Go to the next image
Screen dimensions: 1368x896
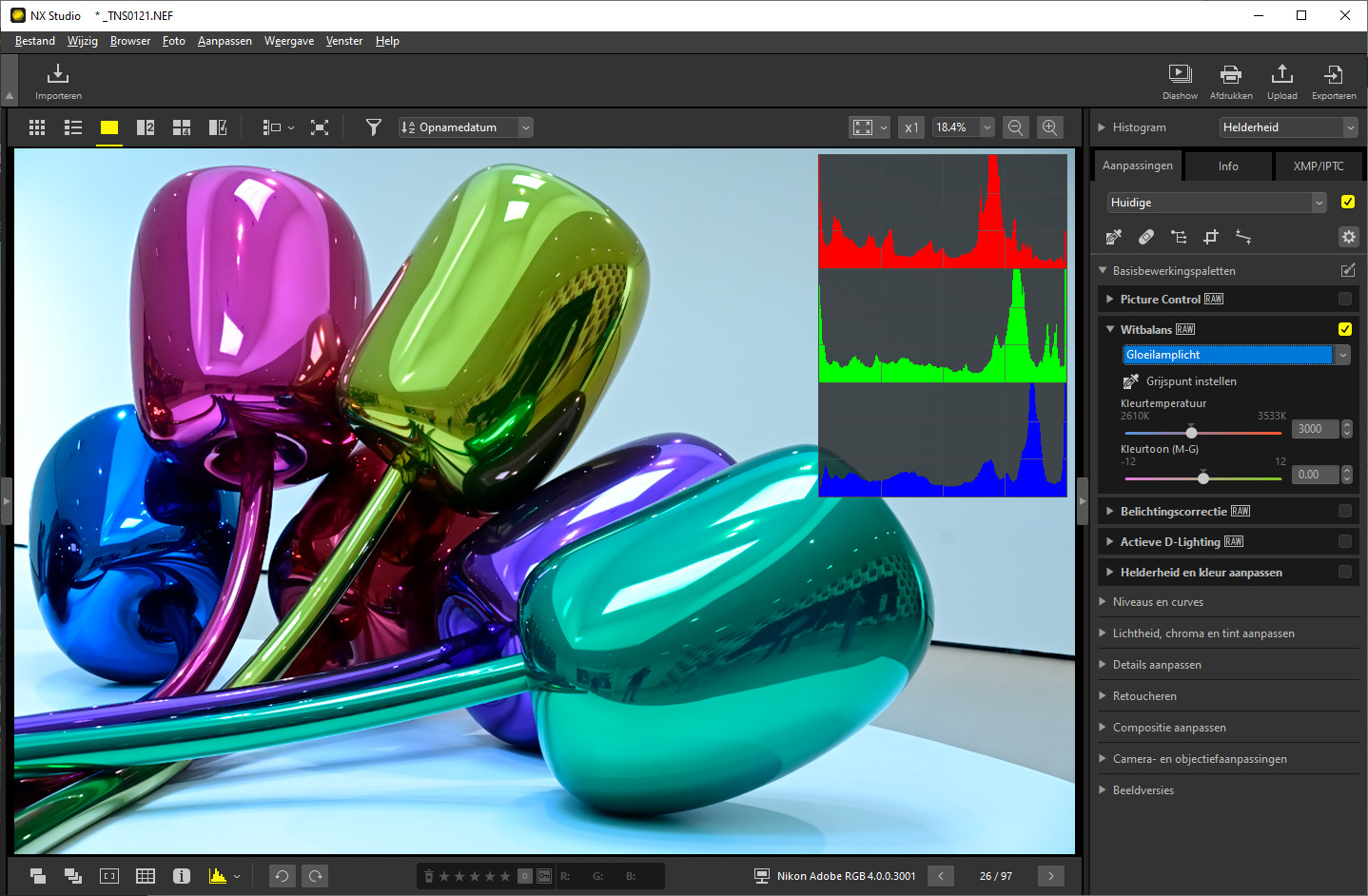[1050, 876]
